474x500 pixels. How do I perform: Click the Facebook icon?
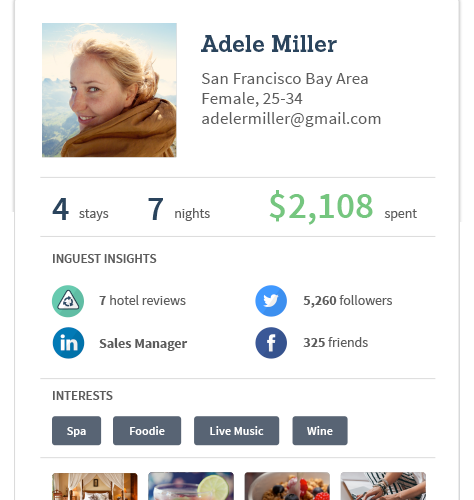(x=271, y=343)
